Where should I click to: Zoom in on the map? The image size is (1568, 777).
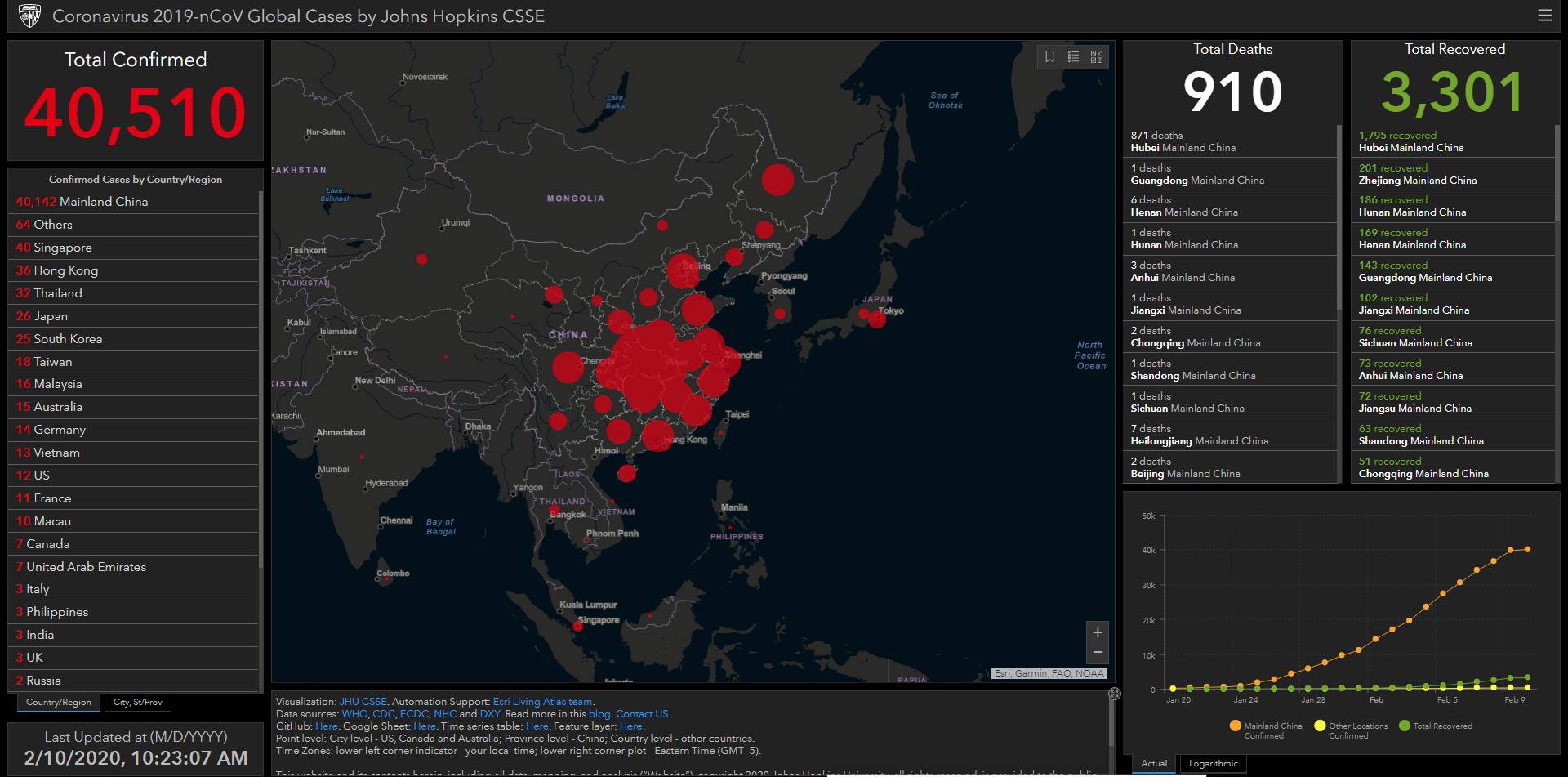click(x=1098, y=632)
